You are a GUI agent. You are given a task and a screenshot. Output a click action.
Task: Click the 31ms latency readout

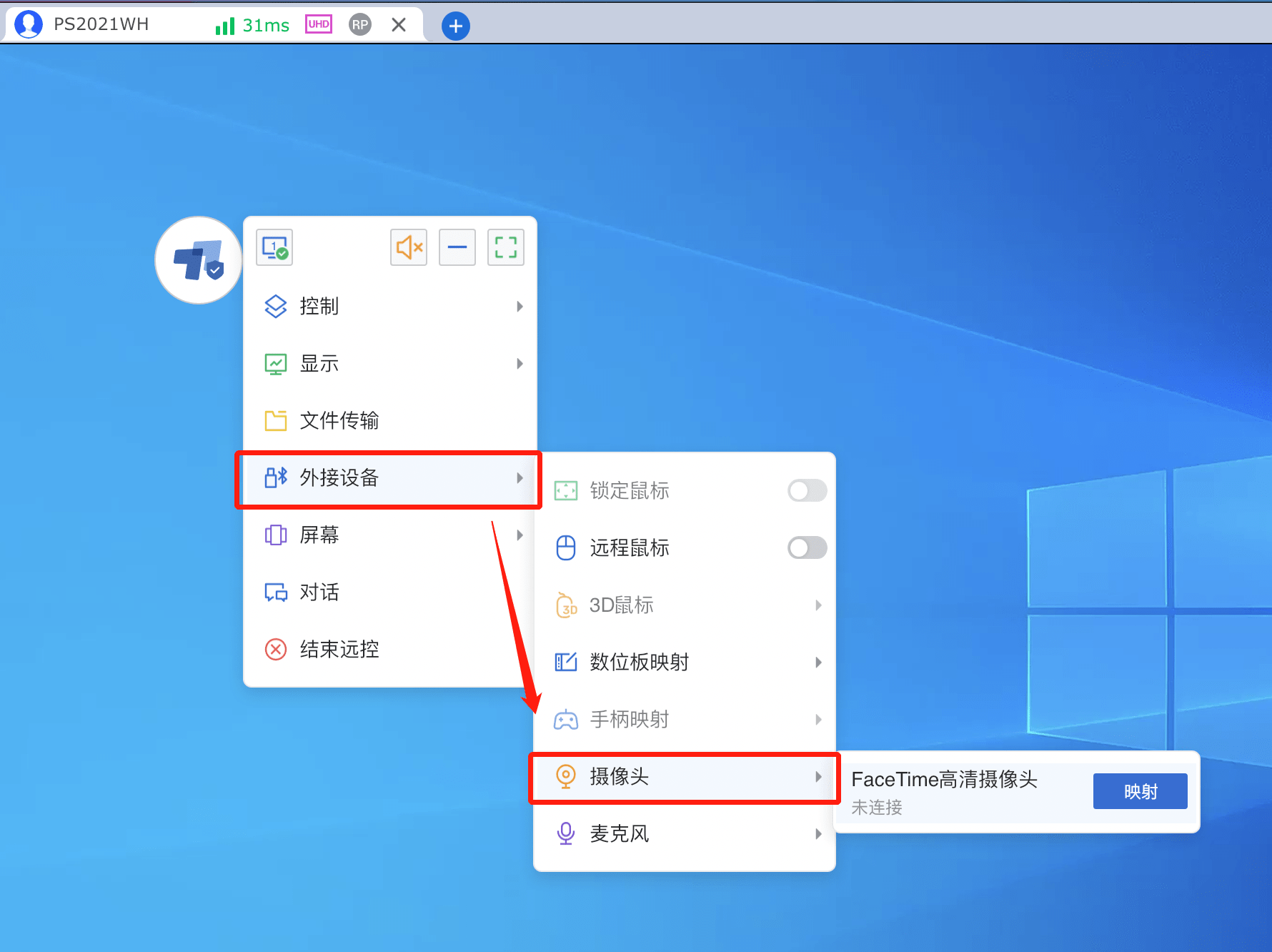pos(266,26)
